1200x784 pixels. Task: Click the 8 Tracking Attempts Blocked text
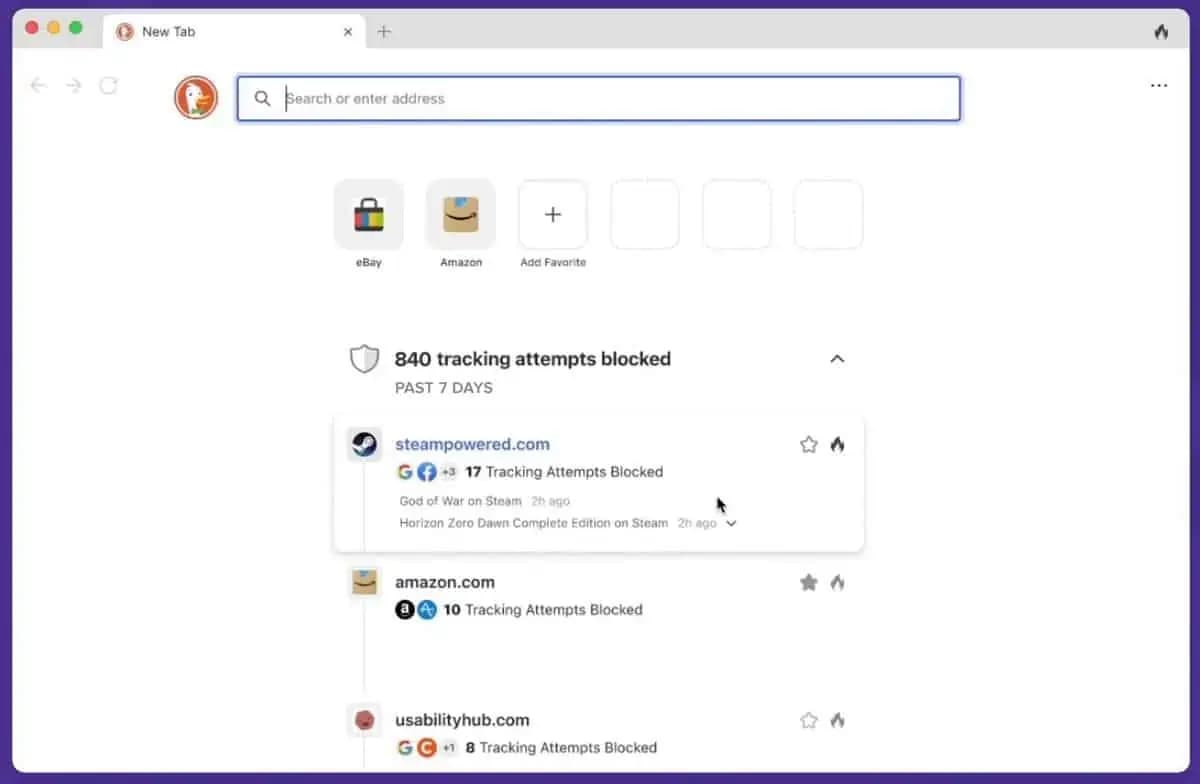coord(562,748)
